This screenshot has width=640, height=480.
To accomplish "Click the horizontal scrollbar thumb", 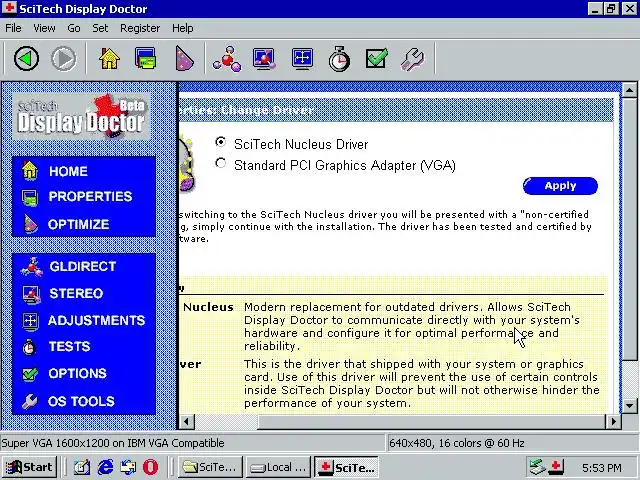I will [432, 421].
